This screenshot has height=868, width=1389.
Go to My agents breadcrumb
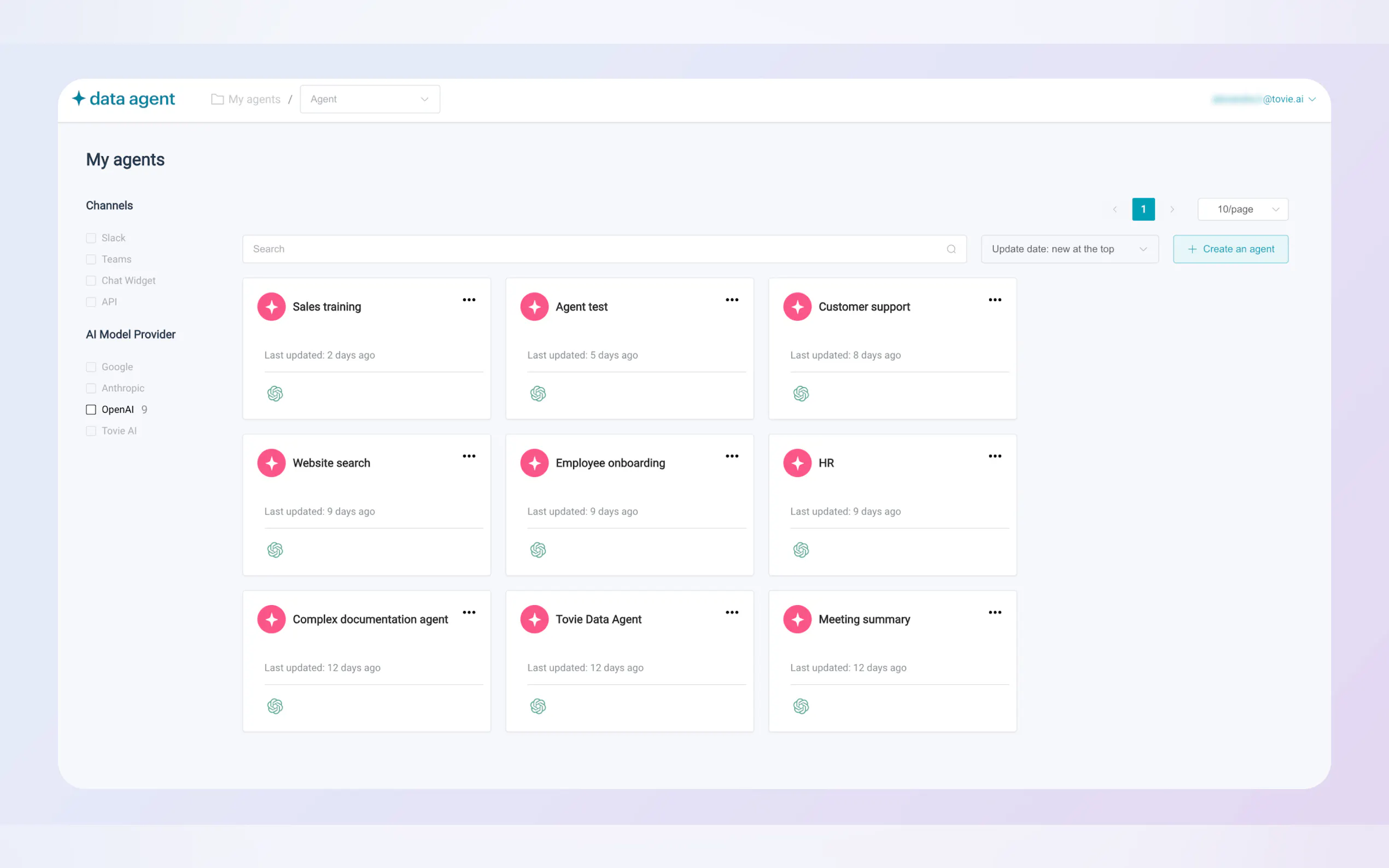click(254, 99)
